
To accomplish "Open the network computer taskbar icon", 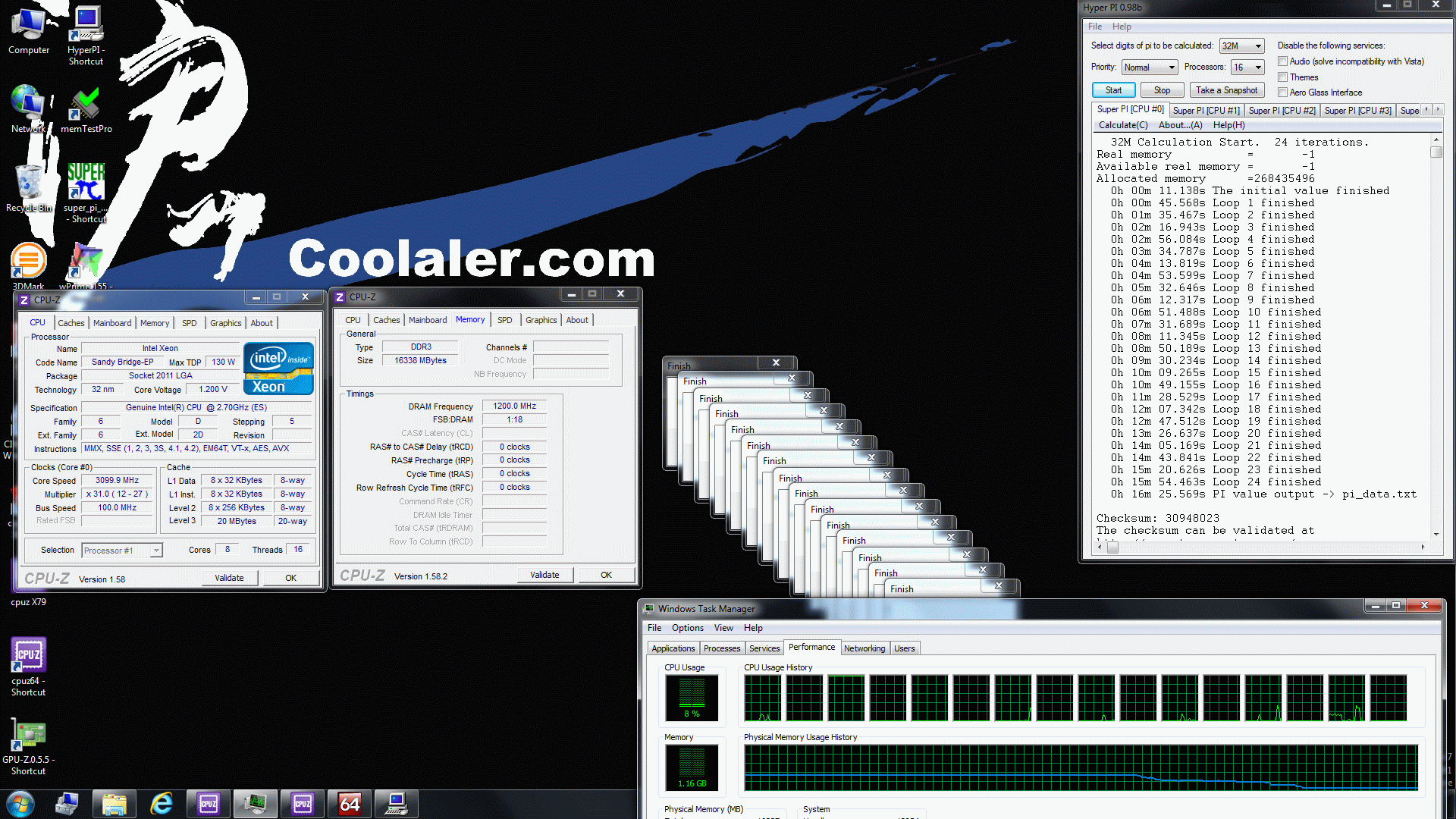I will pos(67,804).
